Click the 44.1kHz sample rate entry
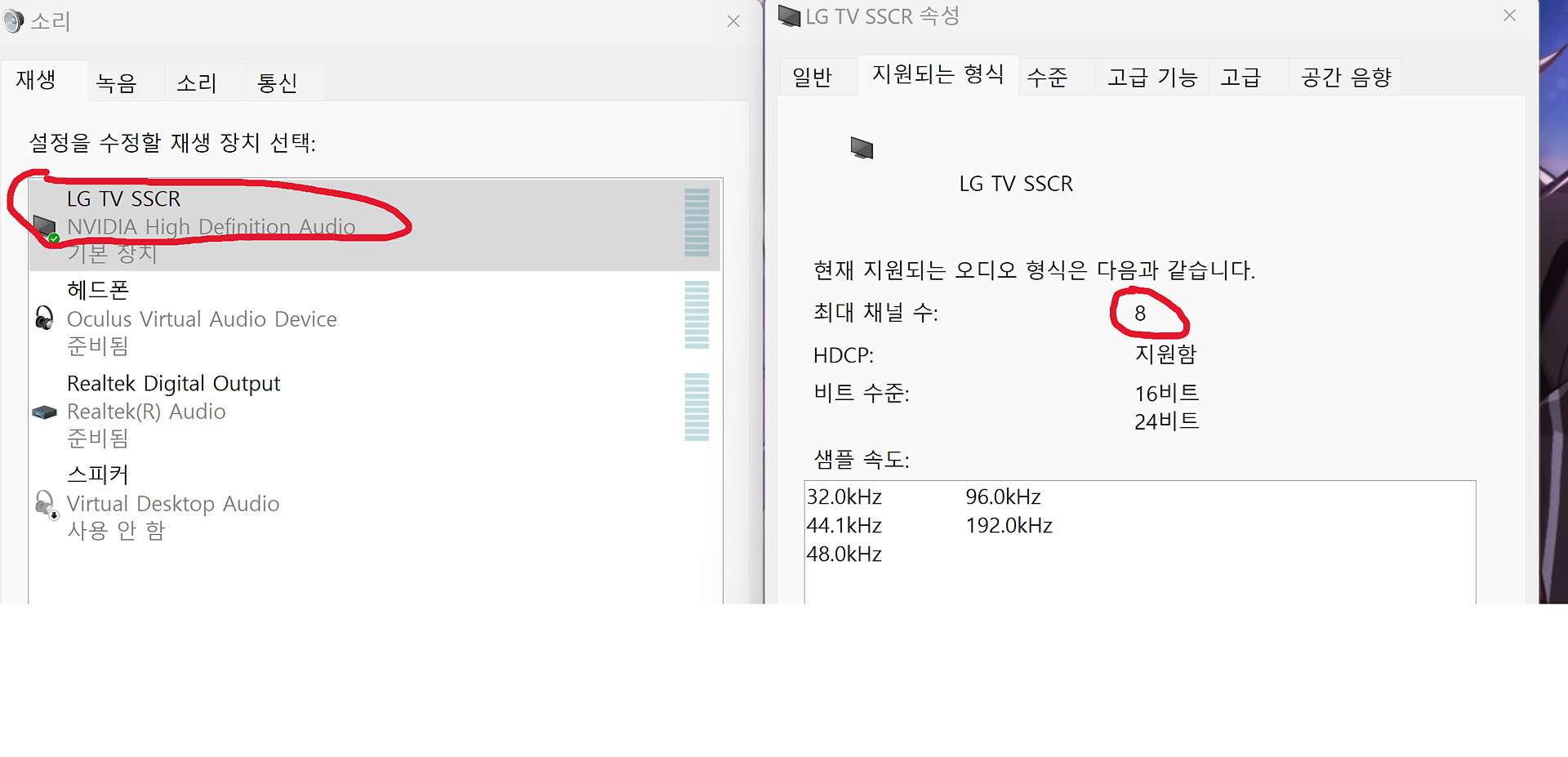1568x757 pixels. [x=844, y=526]
